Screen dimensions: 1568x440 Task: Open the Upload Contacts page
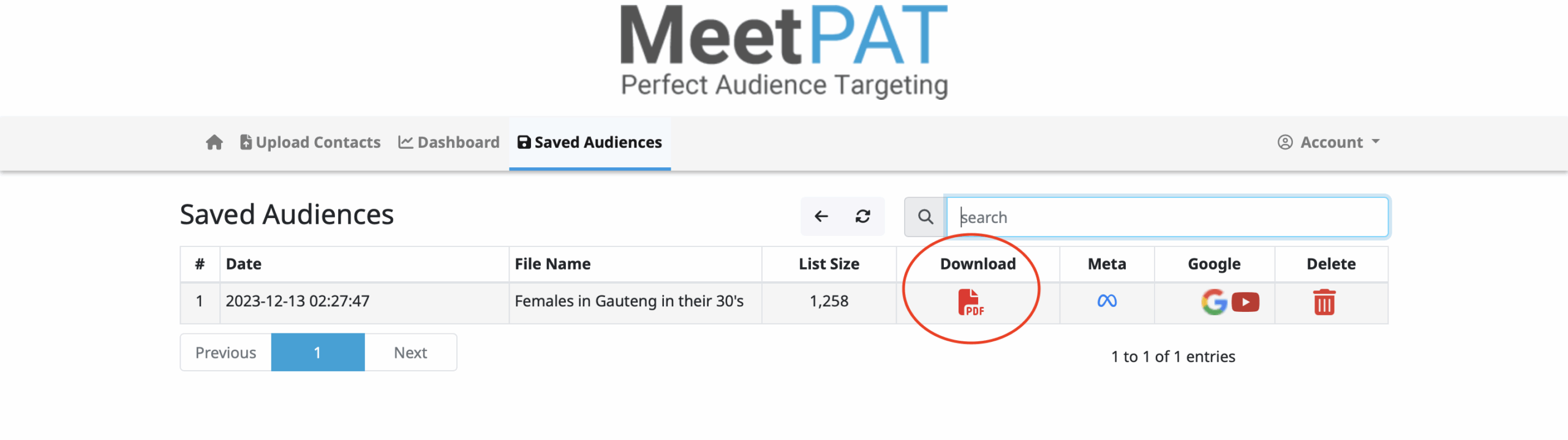[310, 142]
